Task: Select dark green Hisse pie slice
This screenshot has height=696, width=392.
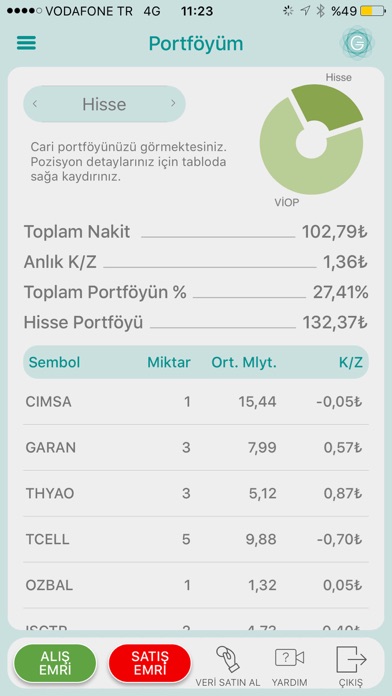Action: pyautogui.click(x=329, y=106)
